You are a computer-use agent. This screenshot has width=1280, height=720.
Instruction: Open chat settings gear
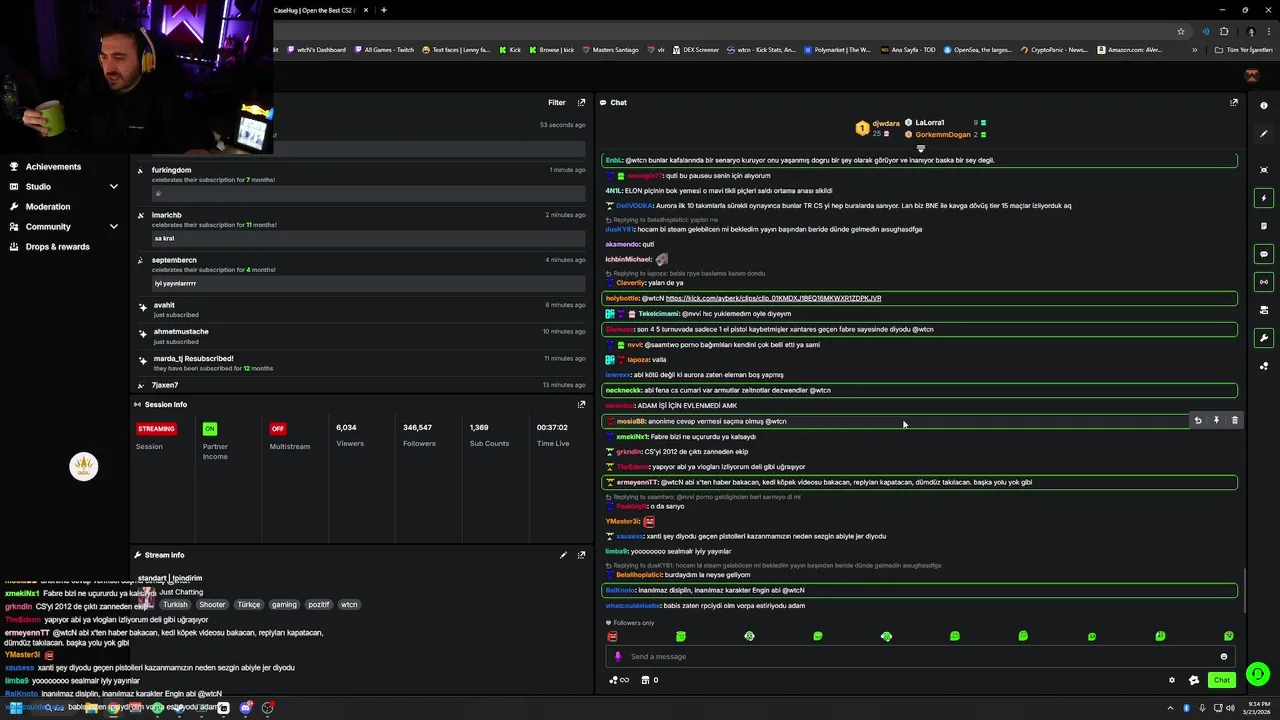click(1172, 680)
